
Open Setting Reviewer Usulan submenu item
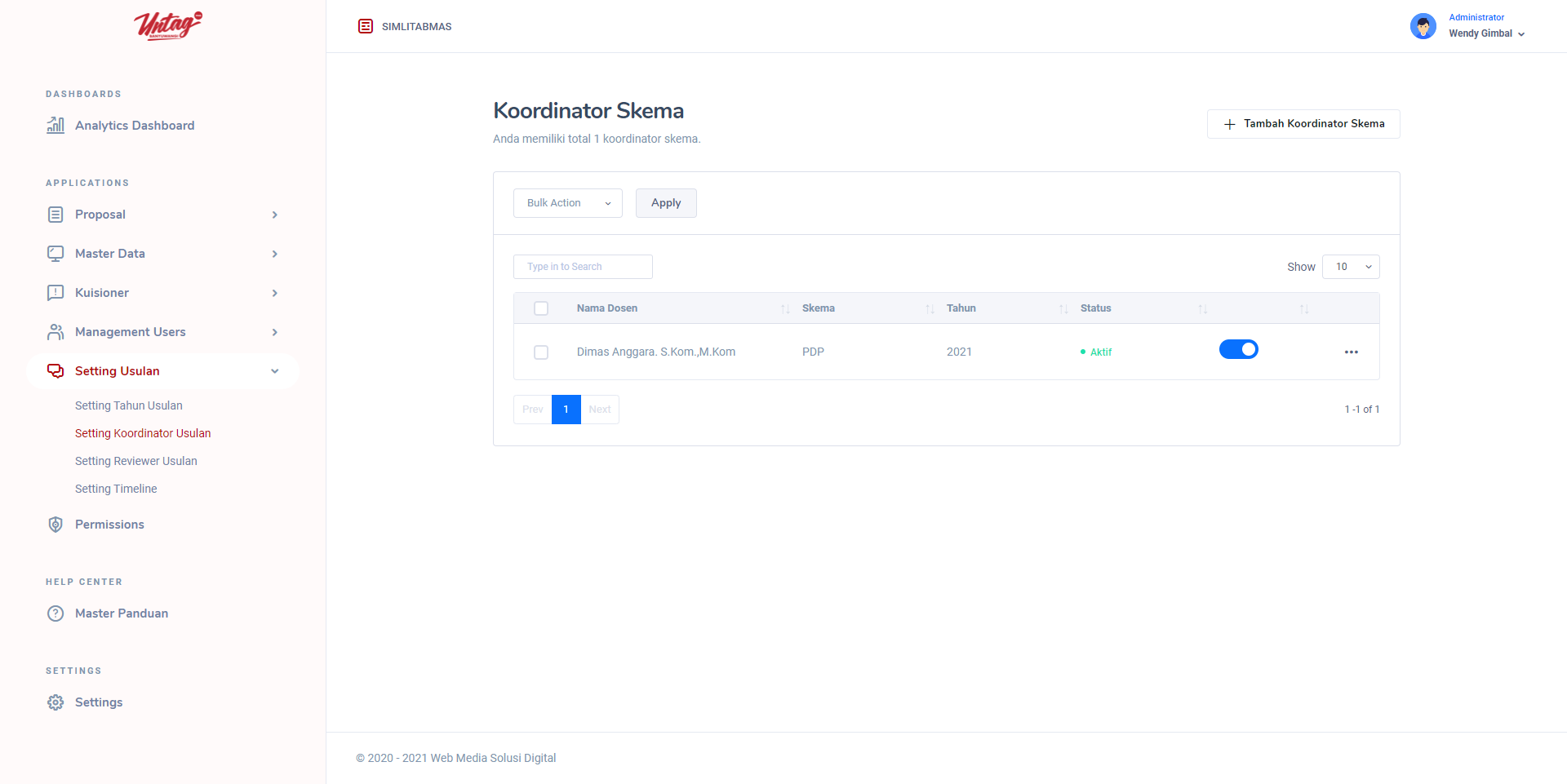136,461
